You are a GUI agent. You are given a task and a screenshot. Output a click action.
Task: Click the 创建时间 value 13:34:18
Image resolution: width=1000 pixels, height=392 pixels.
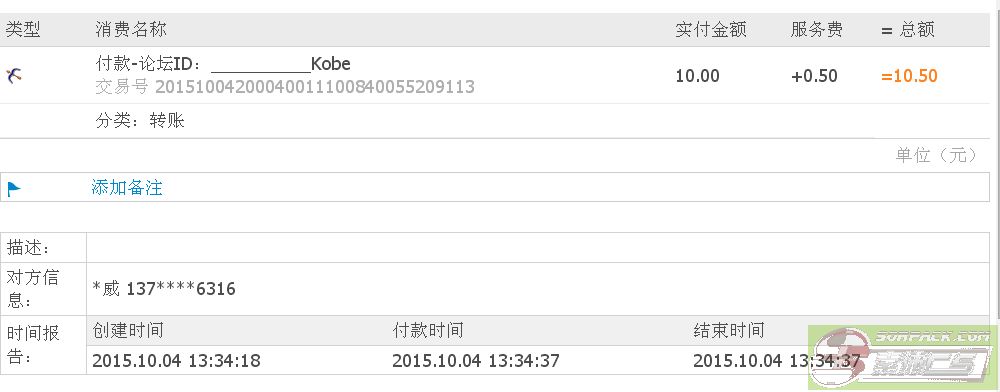(176, 361)
